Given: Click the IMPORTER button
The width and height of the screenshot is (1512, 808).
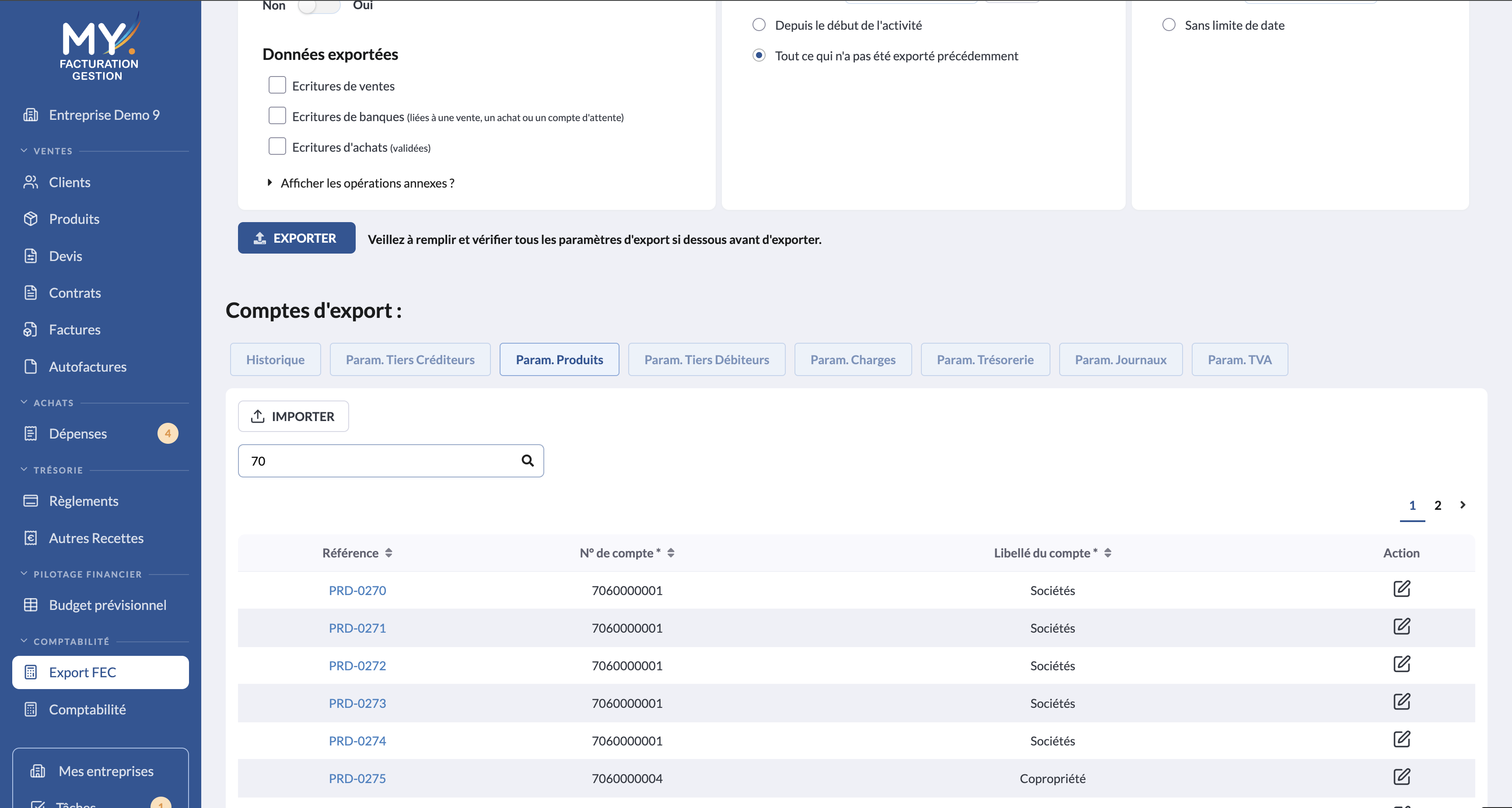Looking at the screenshot, I should pos(293,416).
